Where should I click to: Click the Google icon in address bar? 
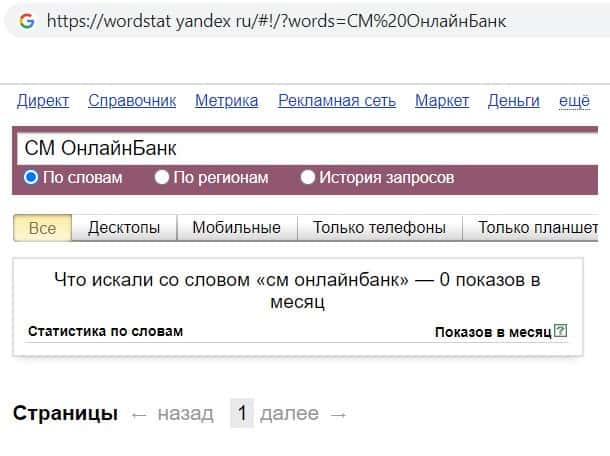(x=26, y=20)
